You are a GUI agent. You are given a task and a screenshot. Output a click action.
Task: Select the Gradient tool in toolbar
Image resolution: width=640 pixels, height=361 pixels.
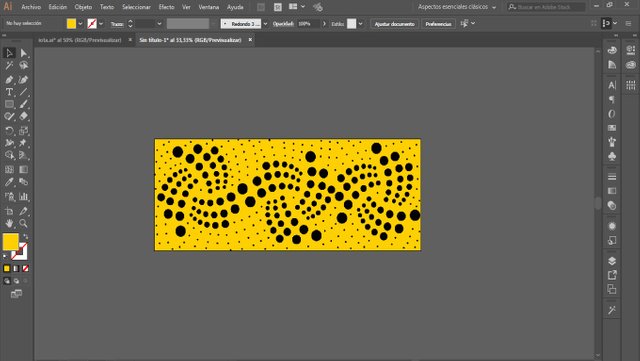[24, 169]
